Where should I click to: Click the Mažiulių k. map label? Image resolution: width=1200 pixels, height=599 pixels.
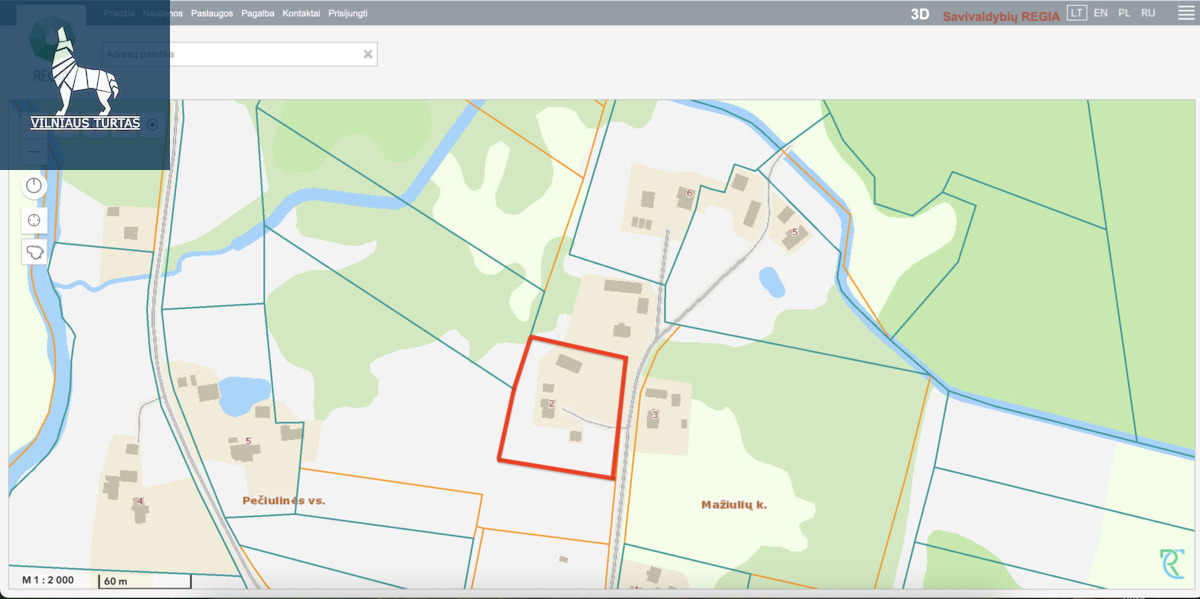734,505
